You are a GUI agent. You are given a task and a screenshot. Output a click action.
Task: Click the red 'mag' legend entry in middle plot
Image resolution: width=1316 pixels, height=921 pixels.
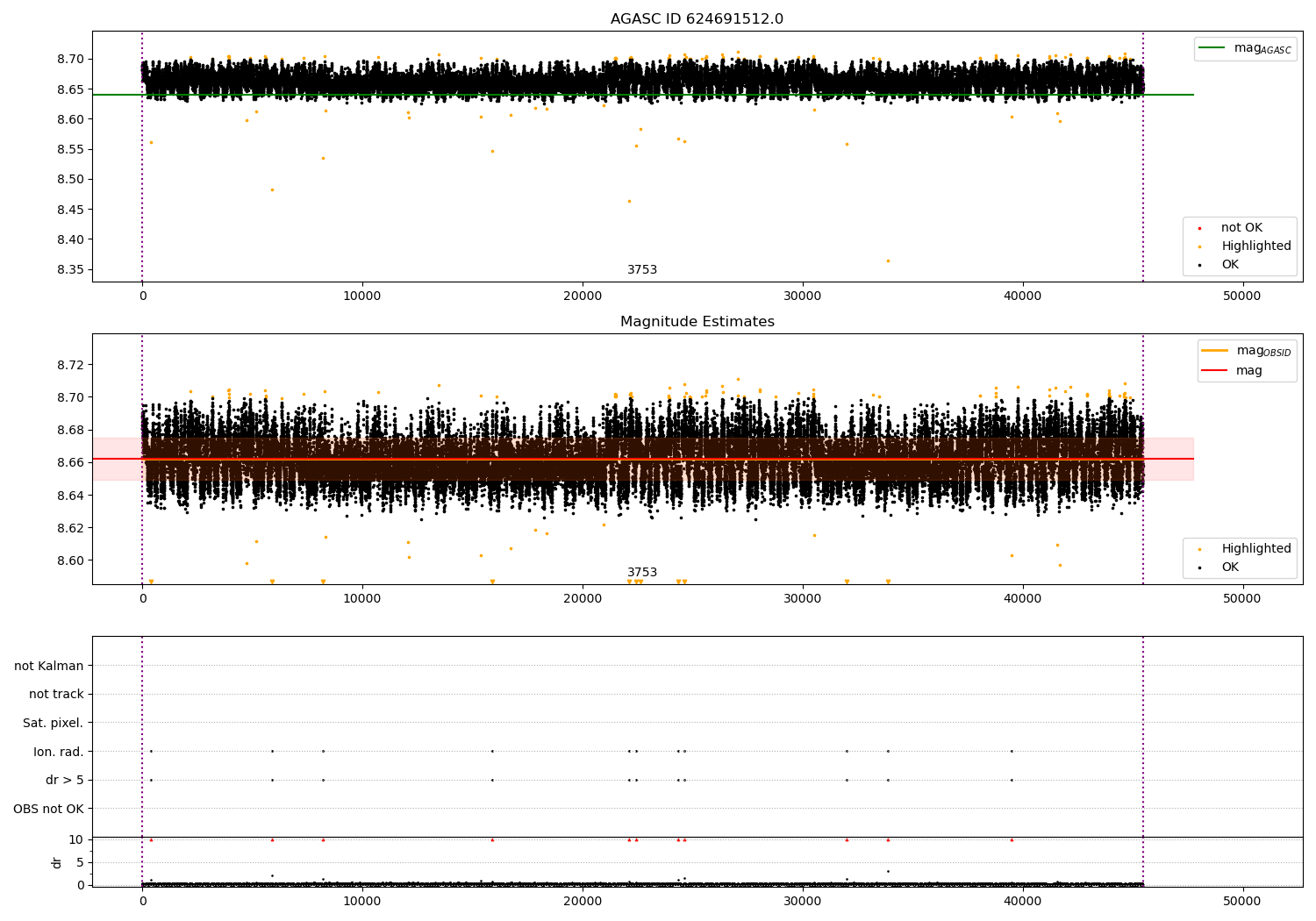coord(1233,370)
